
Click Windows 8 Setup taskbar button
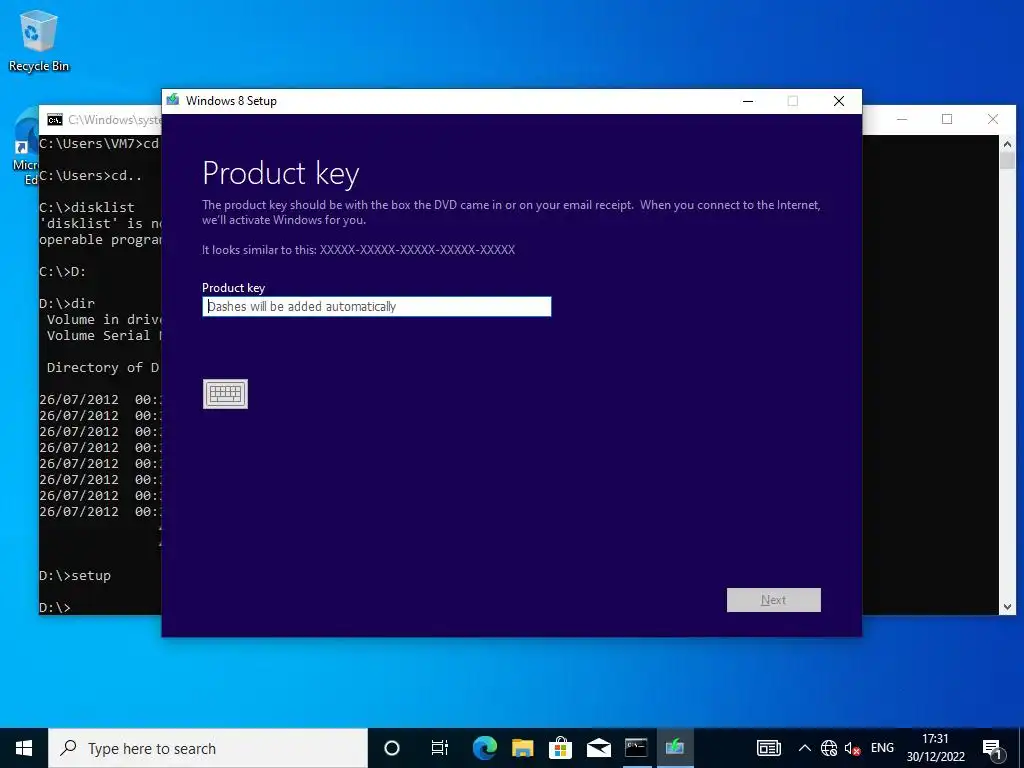(x=675, y=748)
